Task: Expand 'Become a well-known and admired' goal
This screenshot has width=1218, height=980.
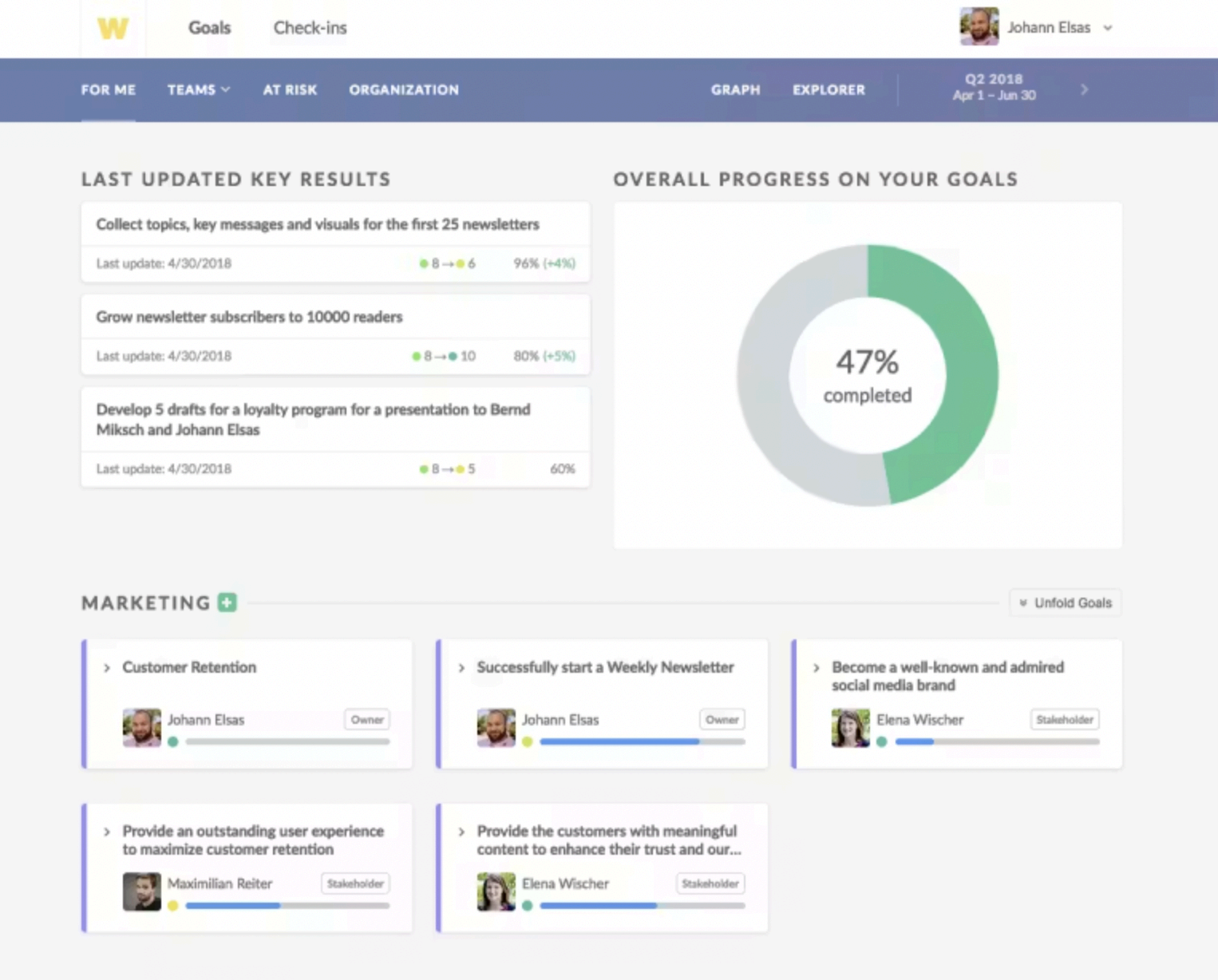Action: 816,667
